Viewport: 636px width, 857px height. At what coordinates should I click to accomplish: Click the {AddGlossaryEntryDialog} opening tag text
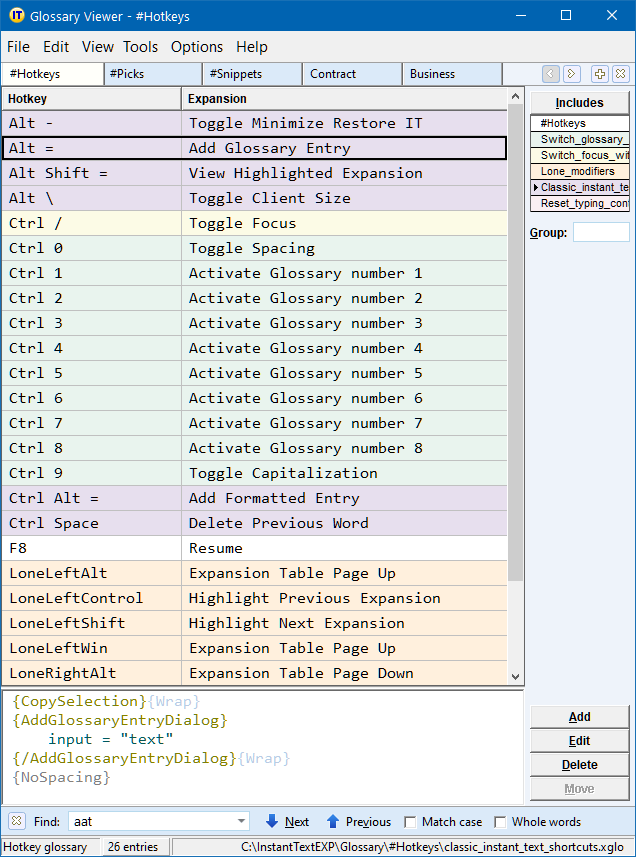(120, 720)
